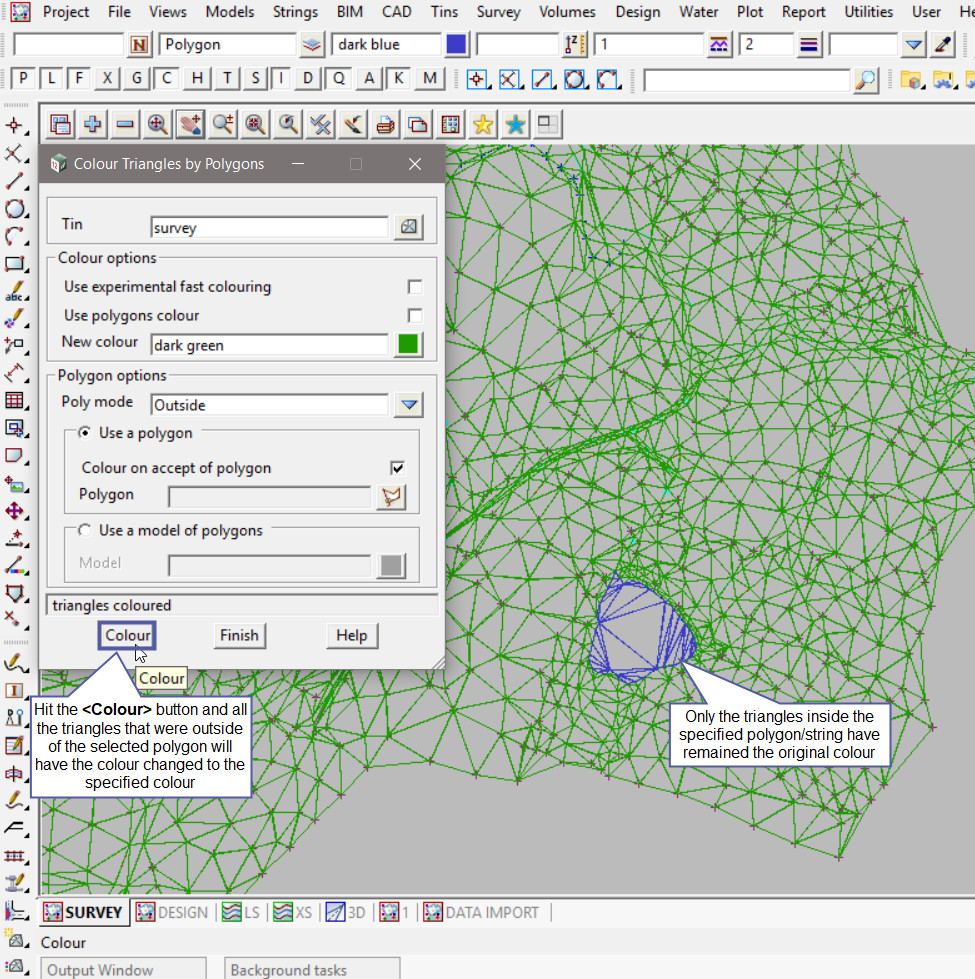Image resolution: width=975 pixels, height=979 pixels.
Task: Click the yellow star icon in view toolbar
Action: pos(483,124)
